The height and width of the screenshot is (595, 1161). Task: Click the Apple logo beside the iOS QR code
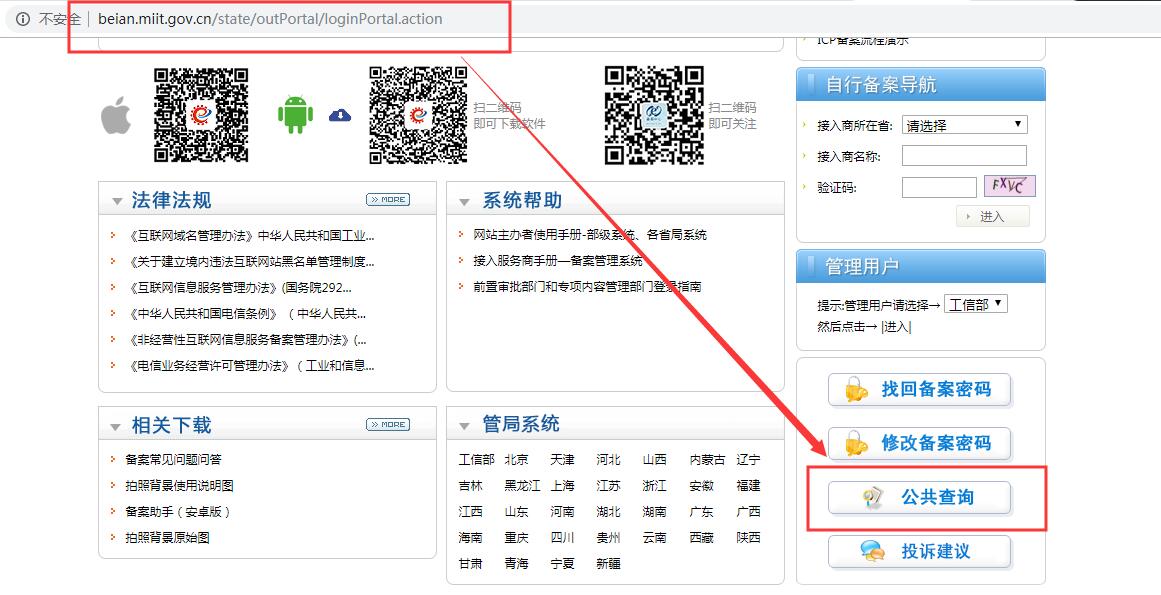coord(116,115)
